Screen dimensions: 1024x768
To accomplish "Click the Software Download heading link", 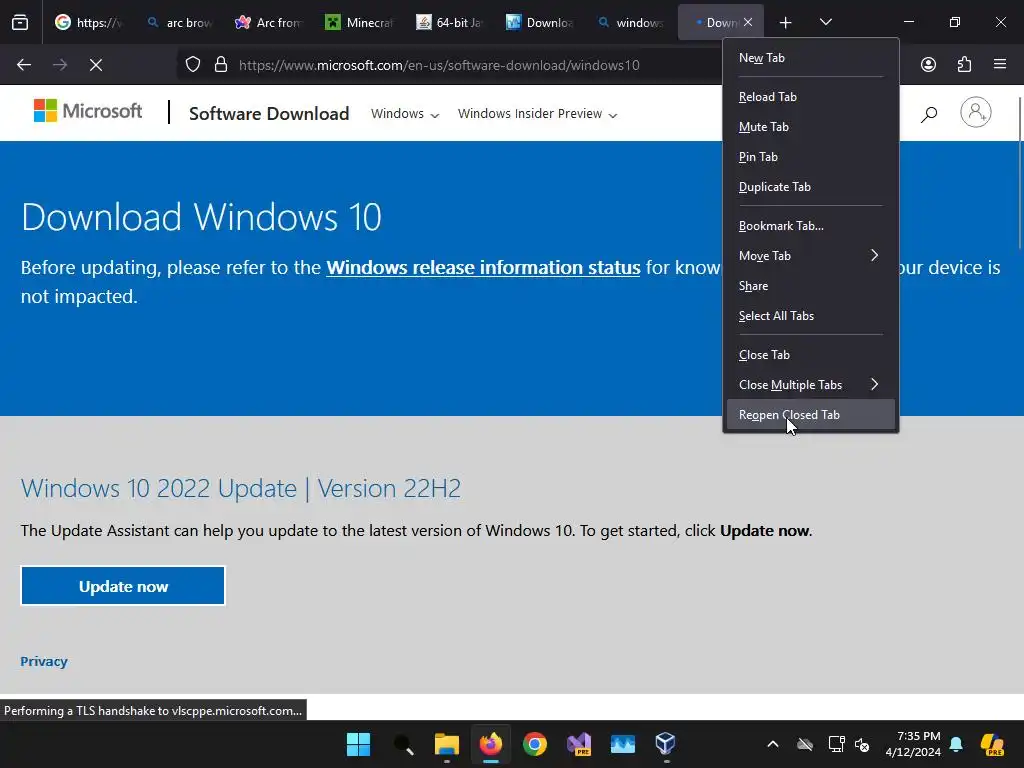I will pos(269,114).
